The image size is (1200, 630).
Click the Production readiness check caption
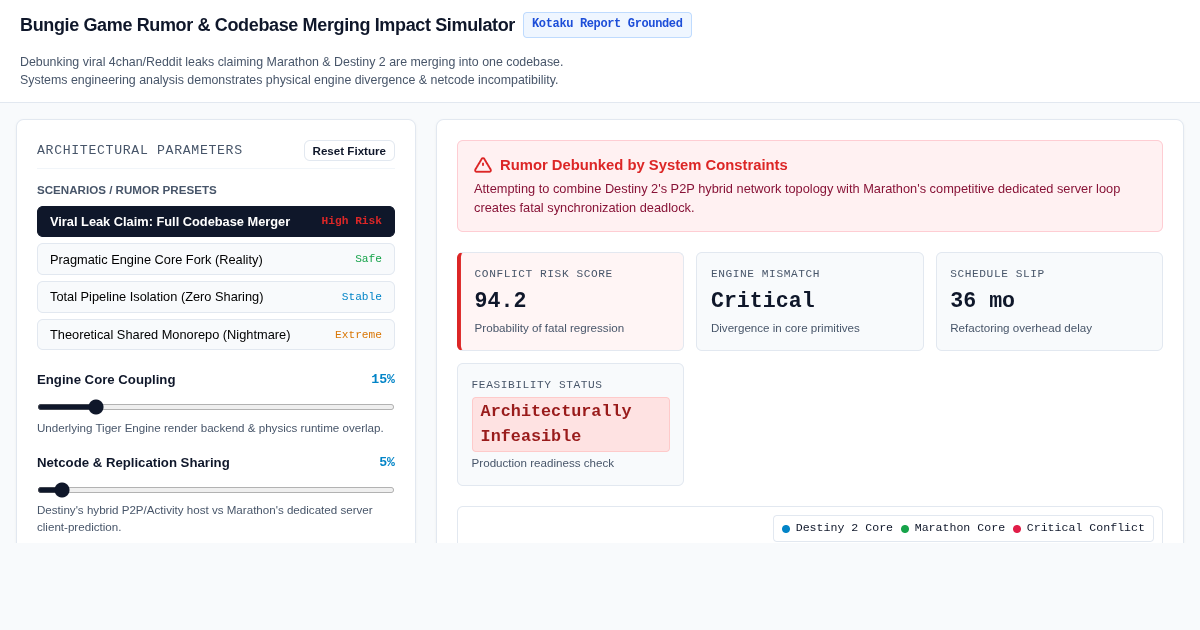coord(543,463)
